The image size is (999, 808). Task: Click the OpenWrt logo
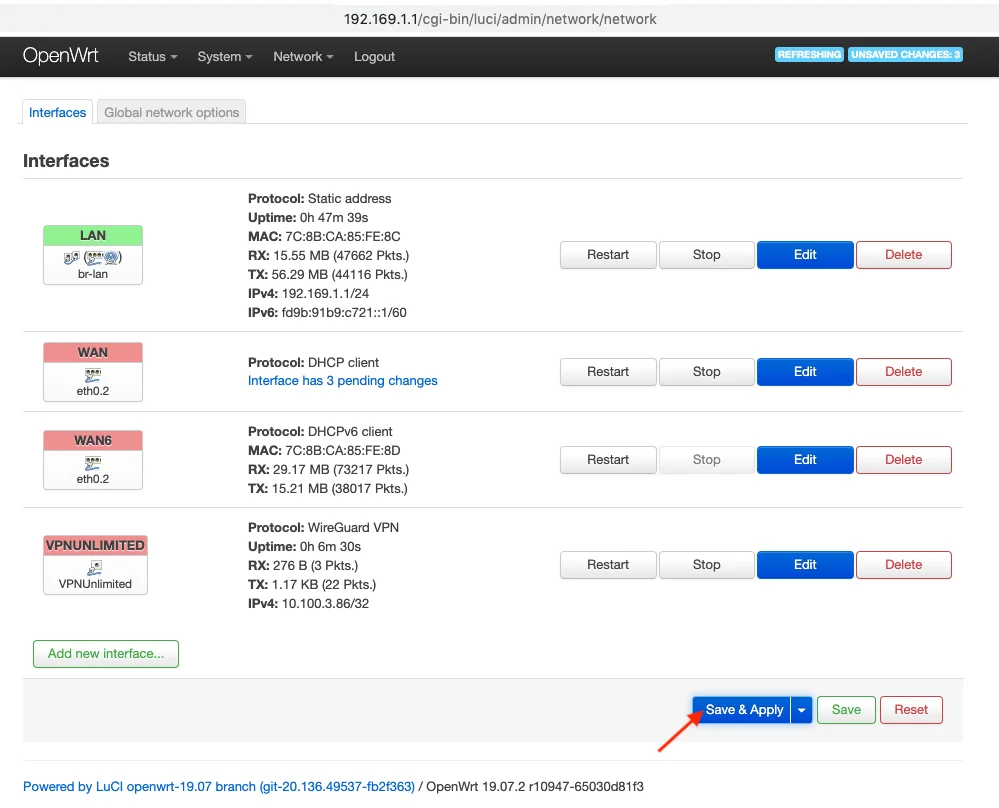point(61,56)
